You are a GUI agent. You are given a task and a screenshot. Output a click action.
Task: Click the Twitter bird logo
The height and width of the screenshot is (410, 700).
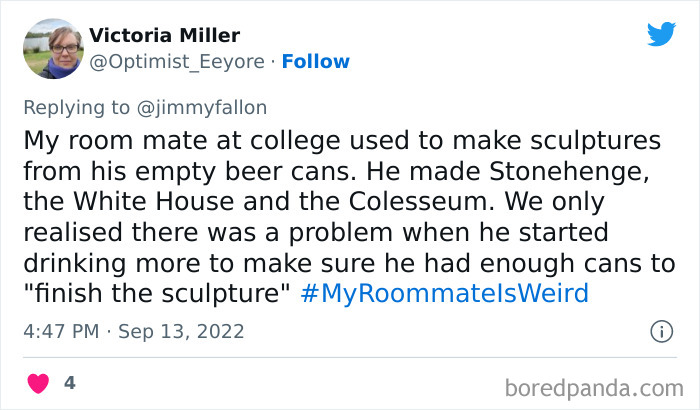point(661,34)
